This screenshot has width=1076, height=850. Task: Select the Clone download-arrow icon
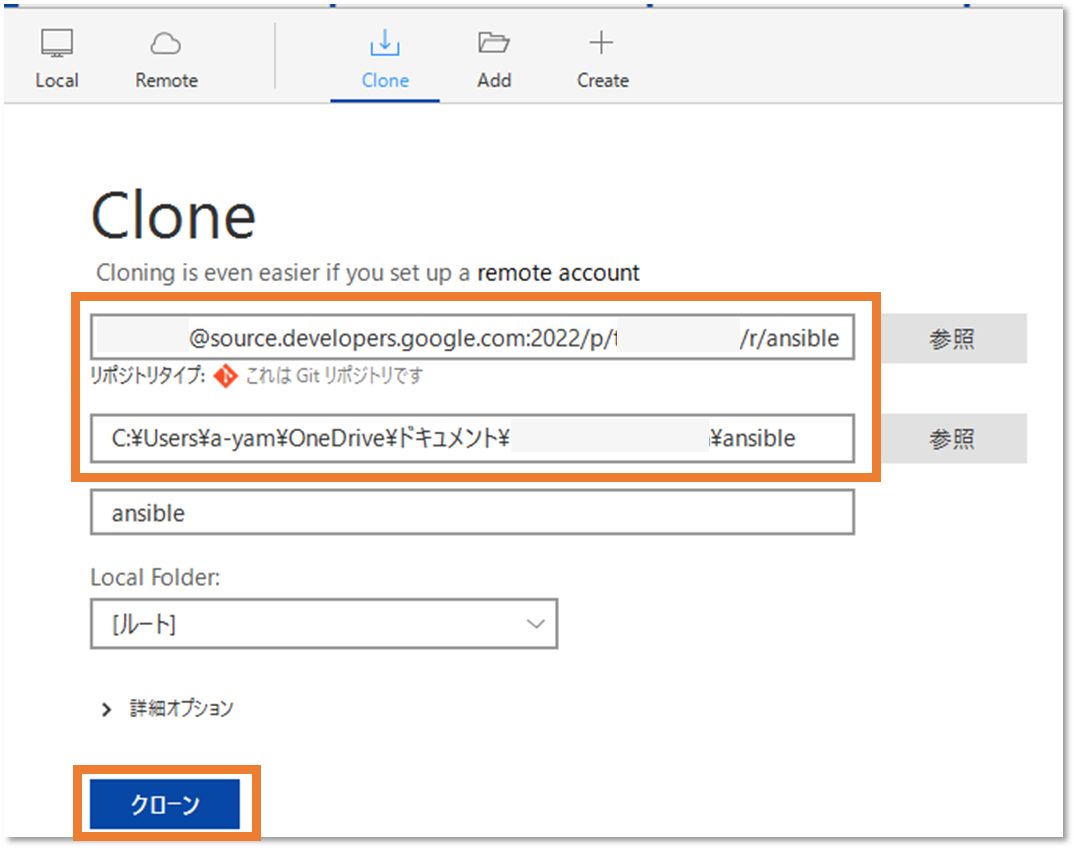[385, 43]
